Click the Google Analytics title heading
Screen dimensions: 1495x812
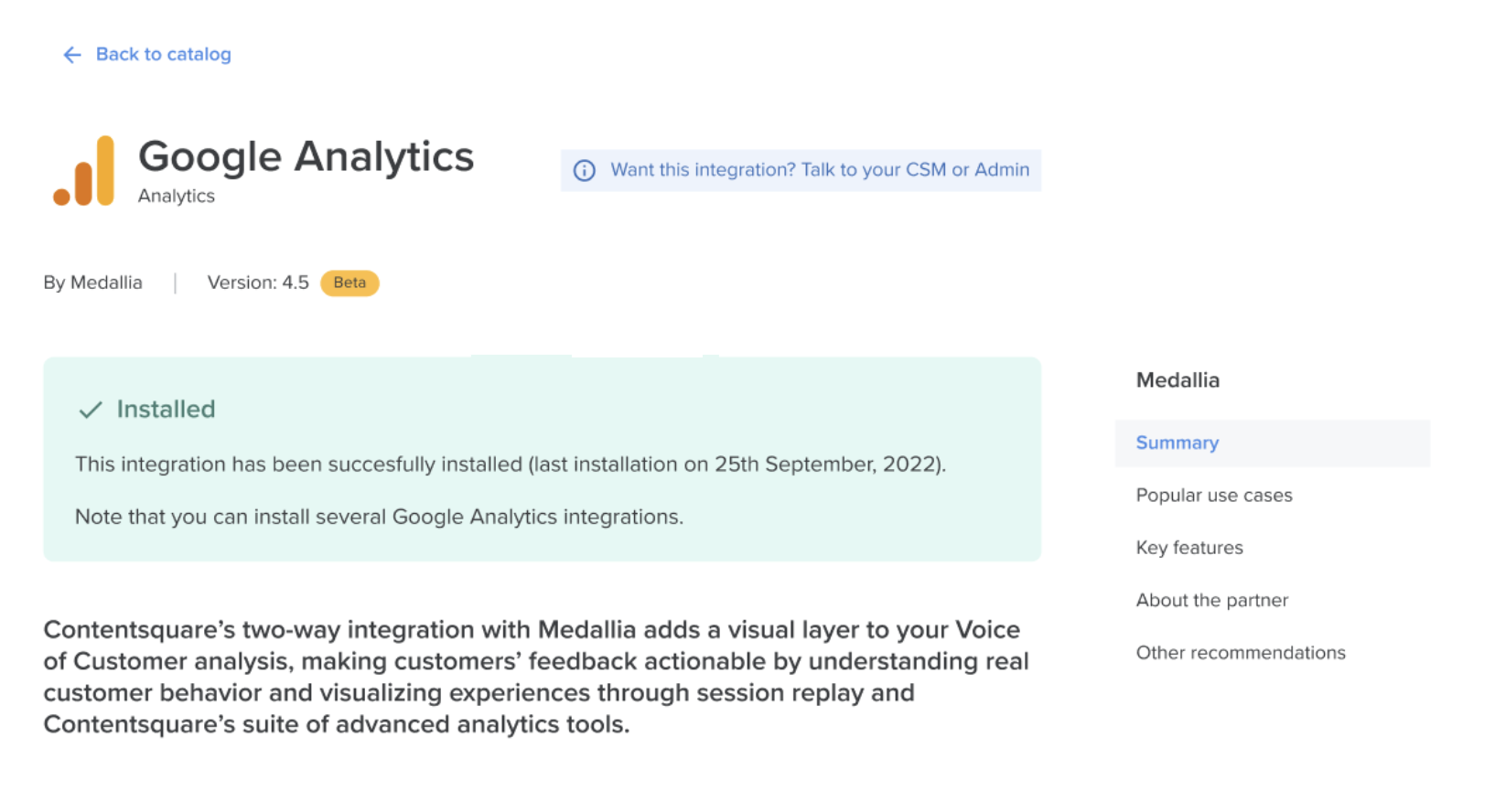pos(307,157)
